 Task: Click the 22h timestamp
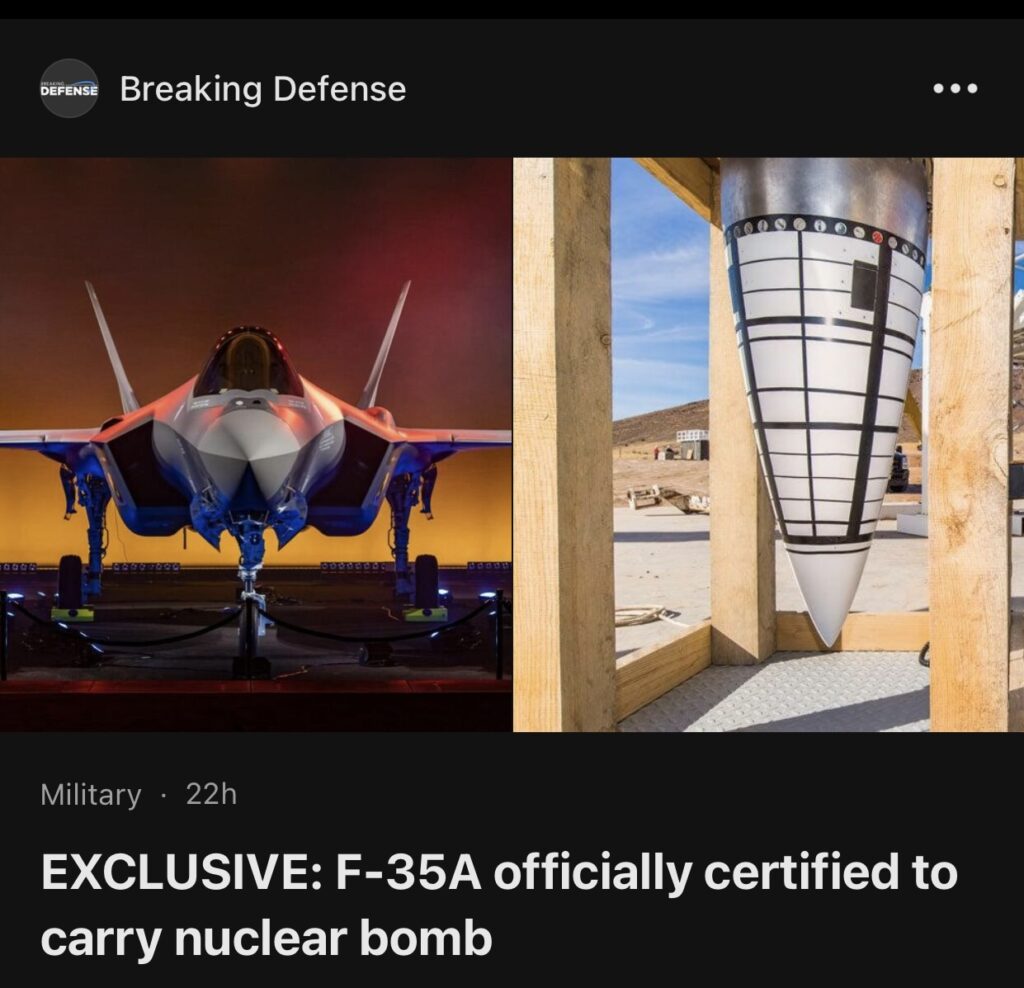(211, 795)
